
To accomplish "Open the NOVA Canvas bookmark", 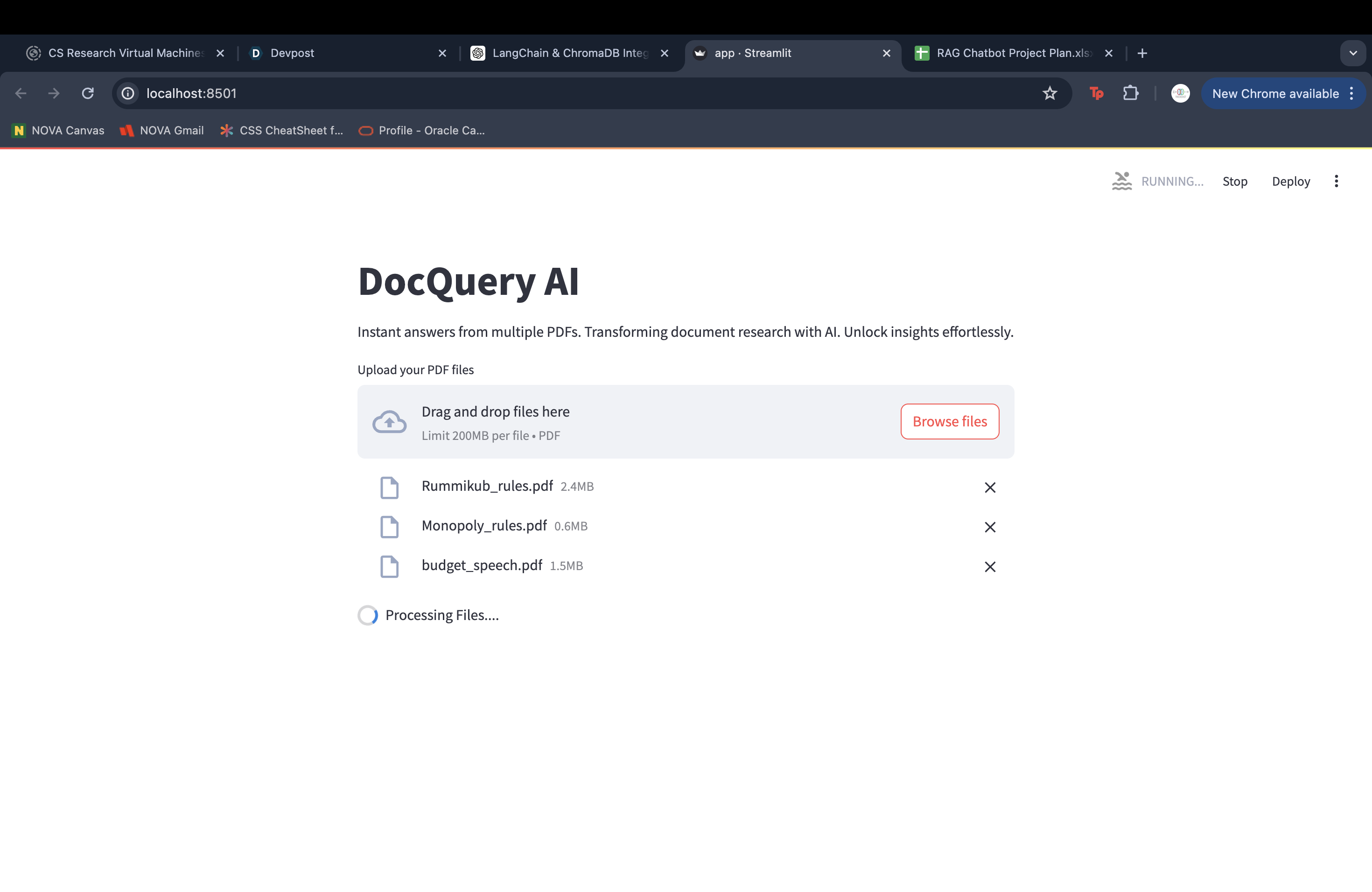I will (x=59, y=131).
